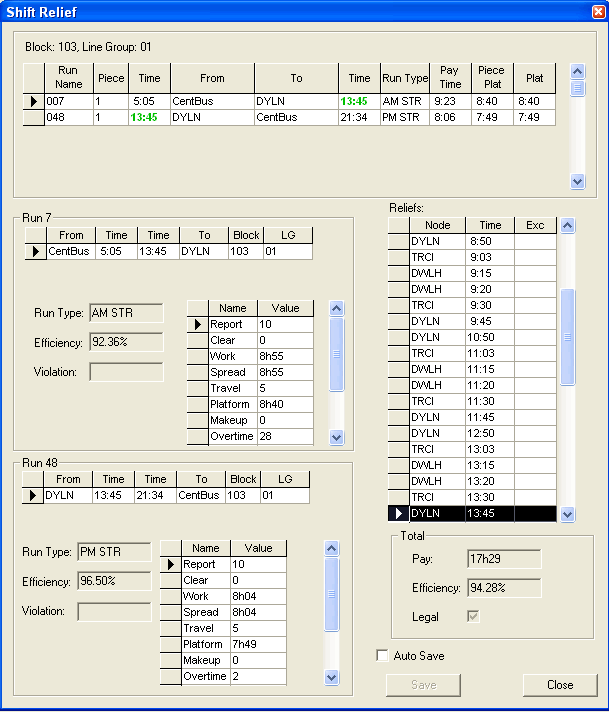Screen dimensions: 609x712
Task: Click green 13:45 time in run 048 row
Action: (x=149, y=117)
